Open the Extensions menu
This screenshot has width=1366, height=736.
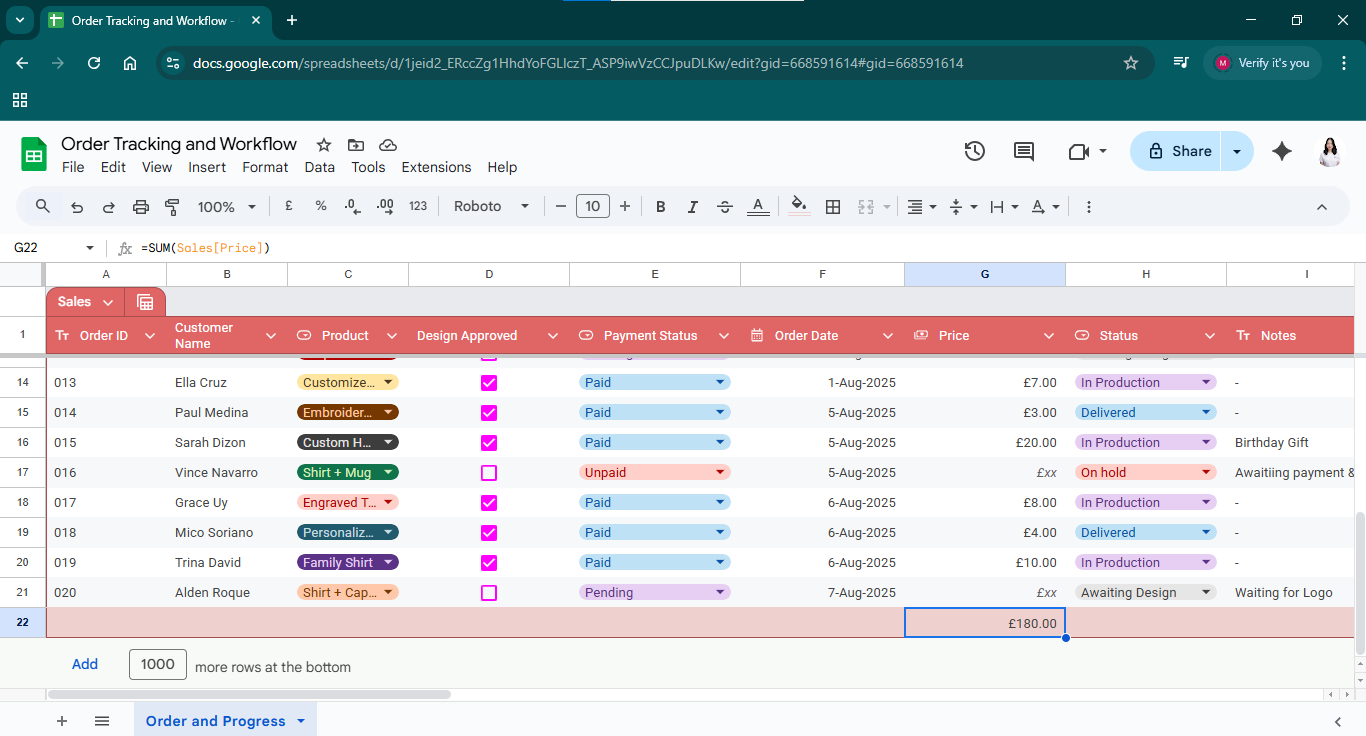click(436, 167)
